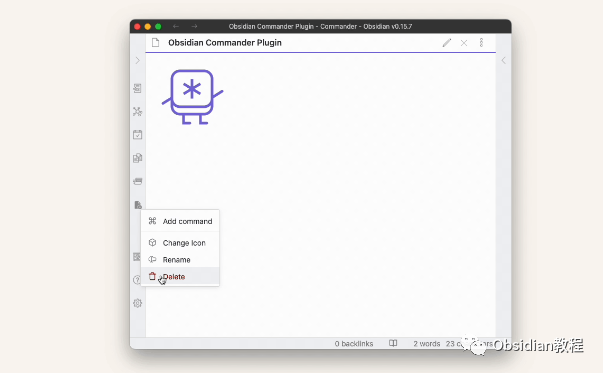Click the Commander mascot image in note
The width and height of the screenshot is (603, 373).
pos(192,97)
